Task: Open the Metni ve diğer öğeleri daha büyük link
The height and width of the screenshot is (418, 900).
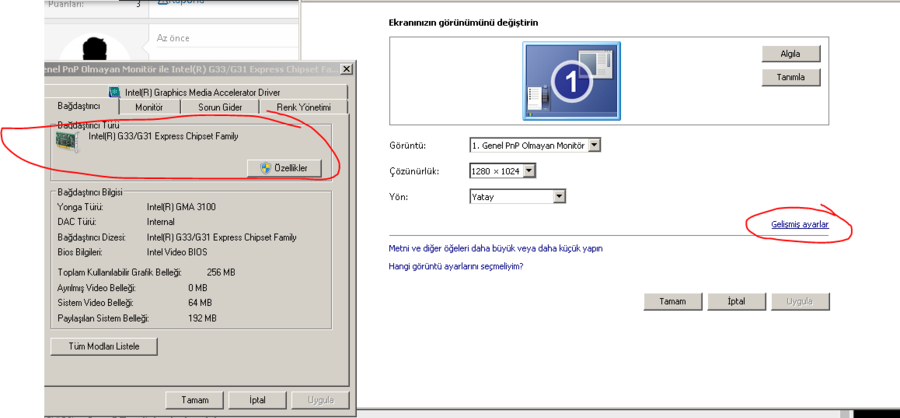Action: coord(496,249)
